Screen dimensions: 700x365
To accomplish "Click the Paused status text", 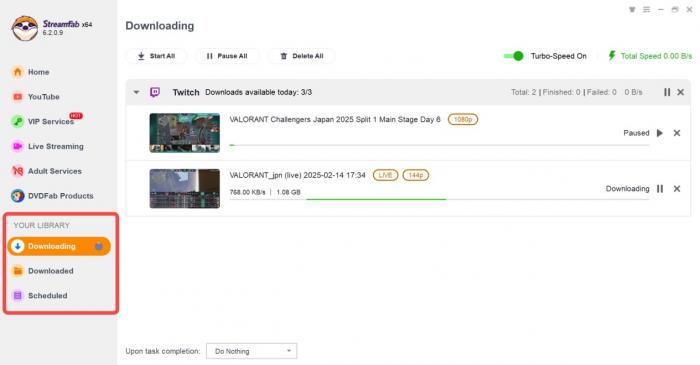I will (636, 133).
